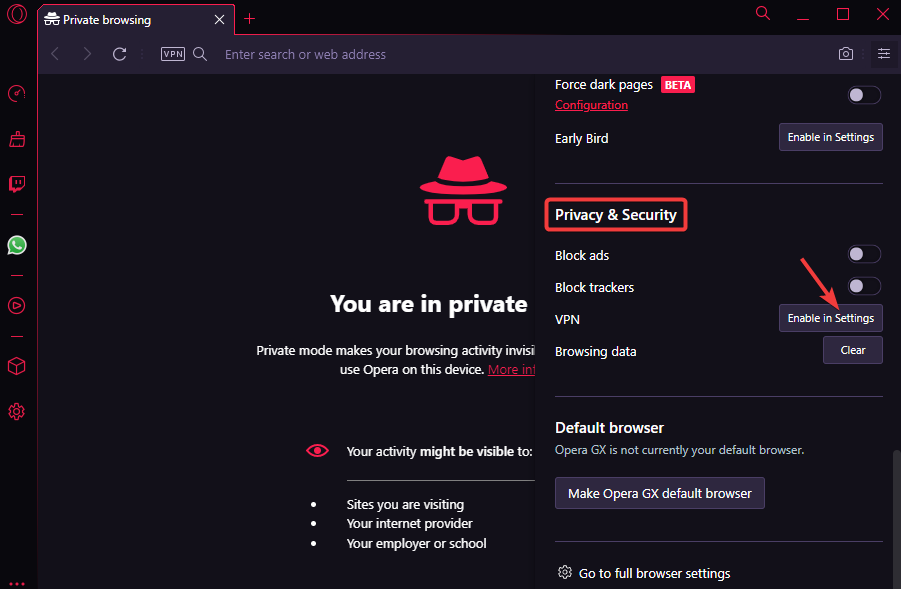Open GX Corner from the sidebar
The image size is (901, 589).
[x=16, y=93]
